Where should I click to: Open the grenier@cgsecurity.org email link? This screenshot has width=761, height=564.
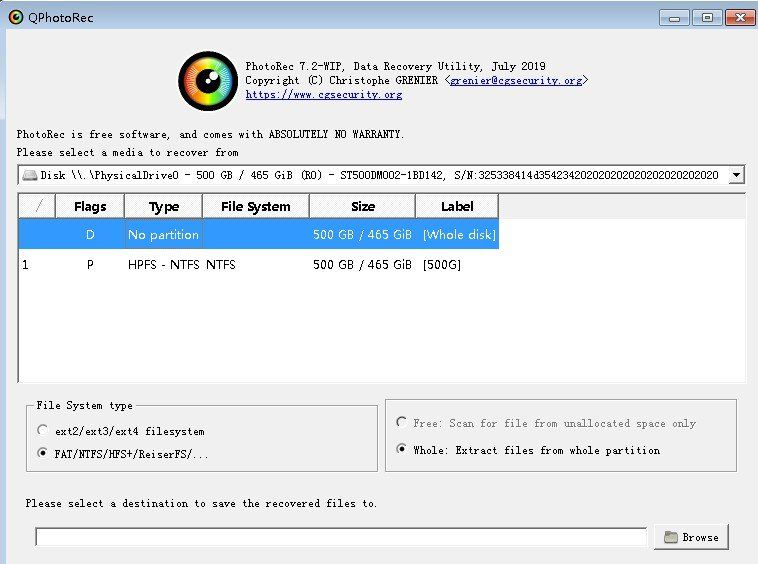[x=516, y=81]
